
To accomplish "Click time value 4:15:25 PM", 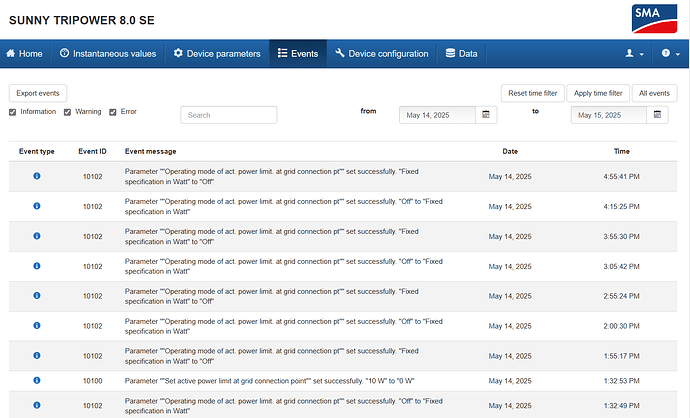I will 621,206.
